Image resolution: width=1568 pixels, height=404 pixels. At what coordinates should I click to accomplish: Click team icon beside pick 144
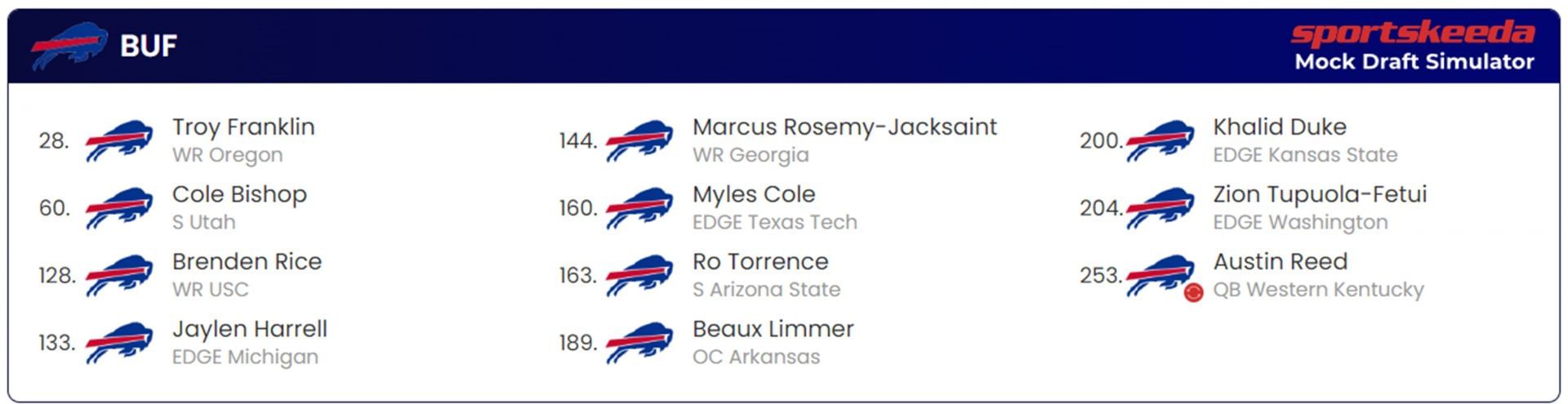639,140
